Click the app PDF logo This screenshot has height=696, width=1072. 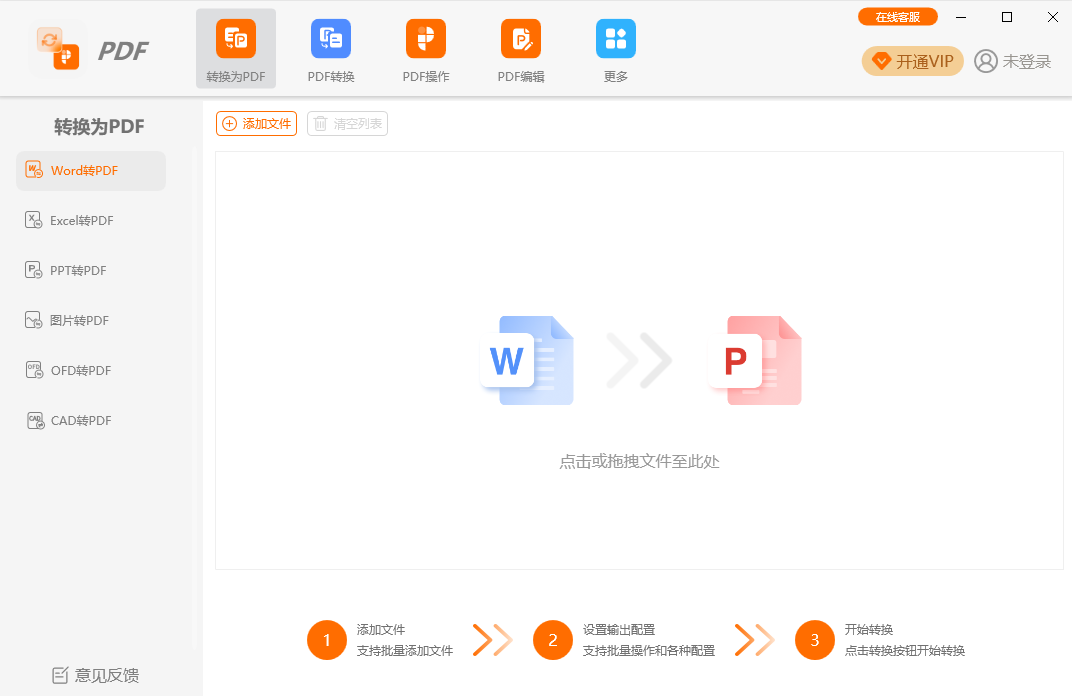[91, 49]
